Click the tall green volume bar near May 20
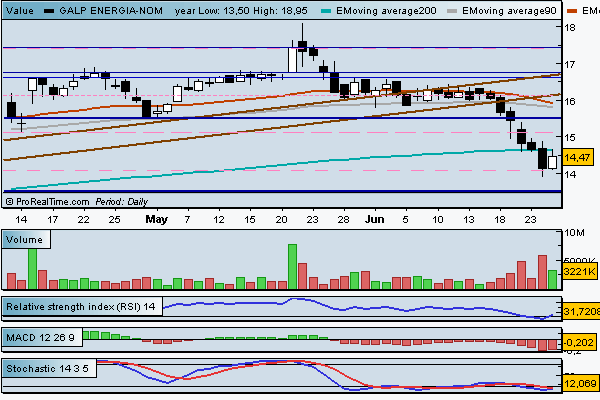The width and height of the screenshot is (600, 400). tap(292, 266)
